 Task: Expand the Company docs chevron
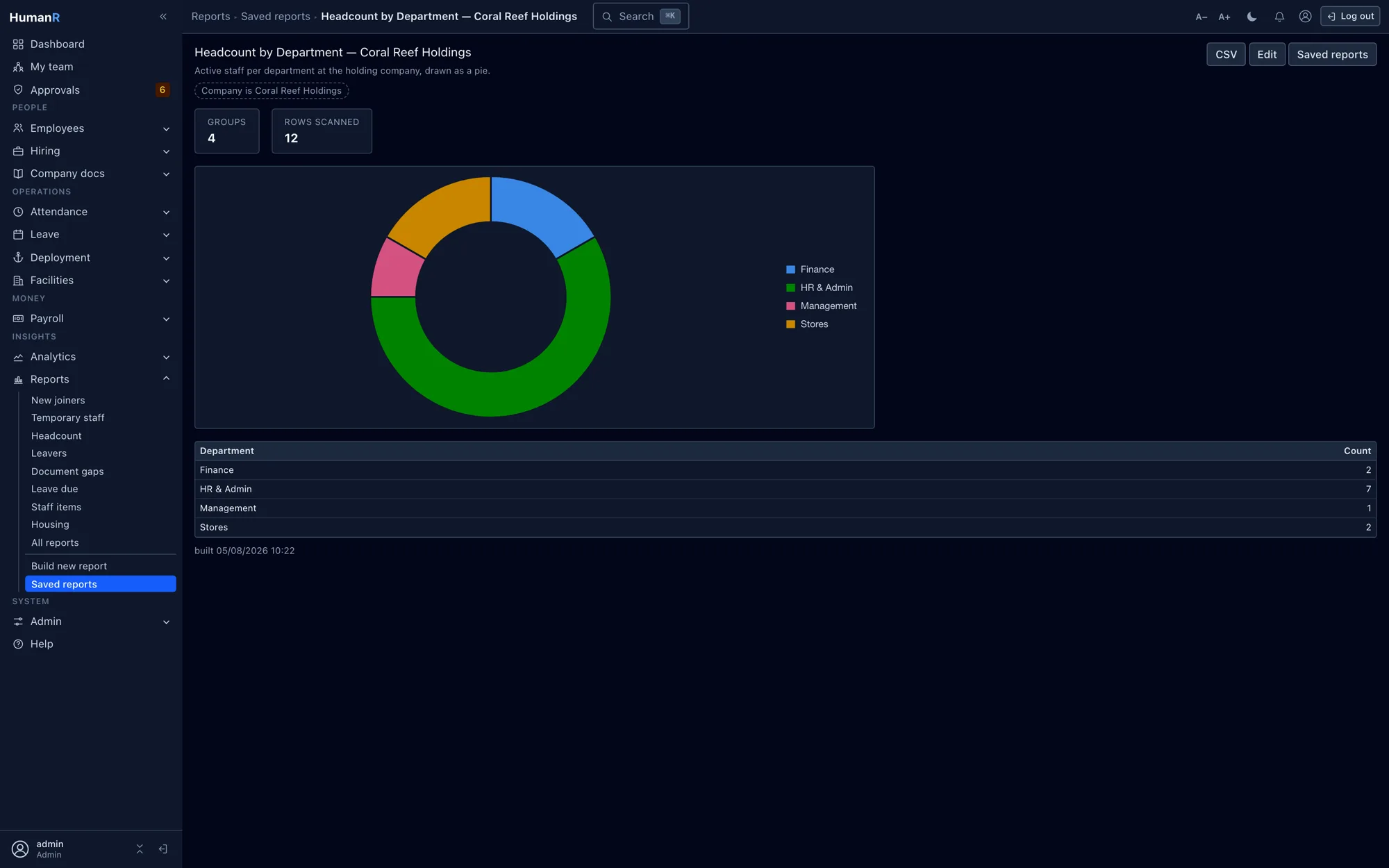click(166, 174)
